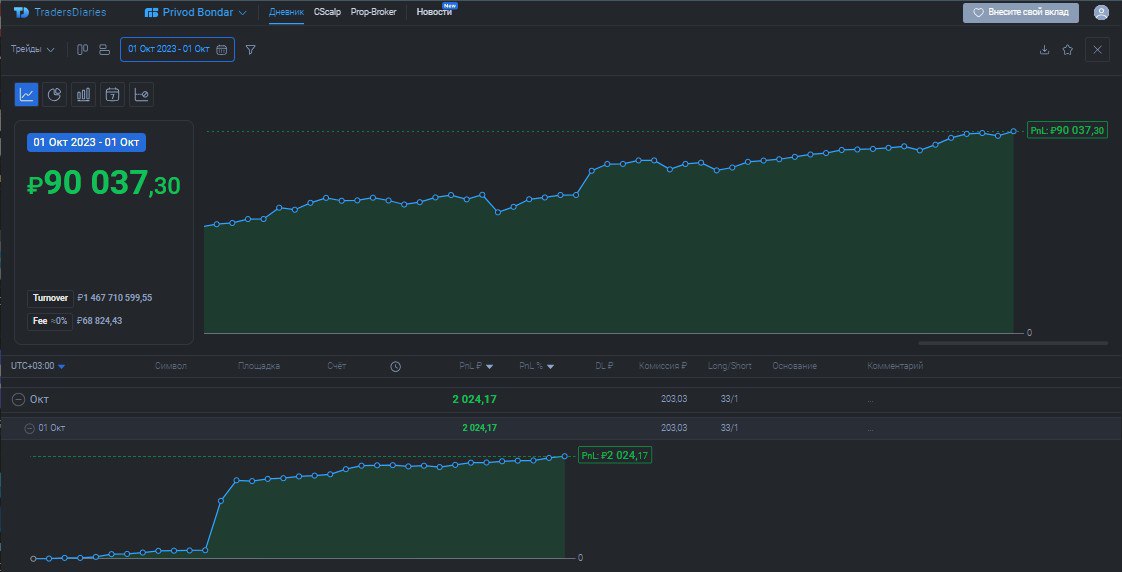Click the Внесите свой вклад button
The height and width of the screenshot is (572, 1122).
(x=1020, y=12)
